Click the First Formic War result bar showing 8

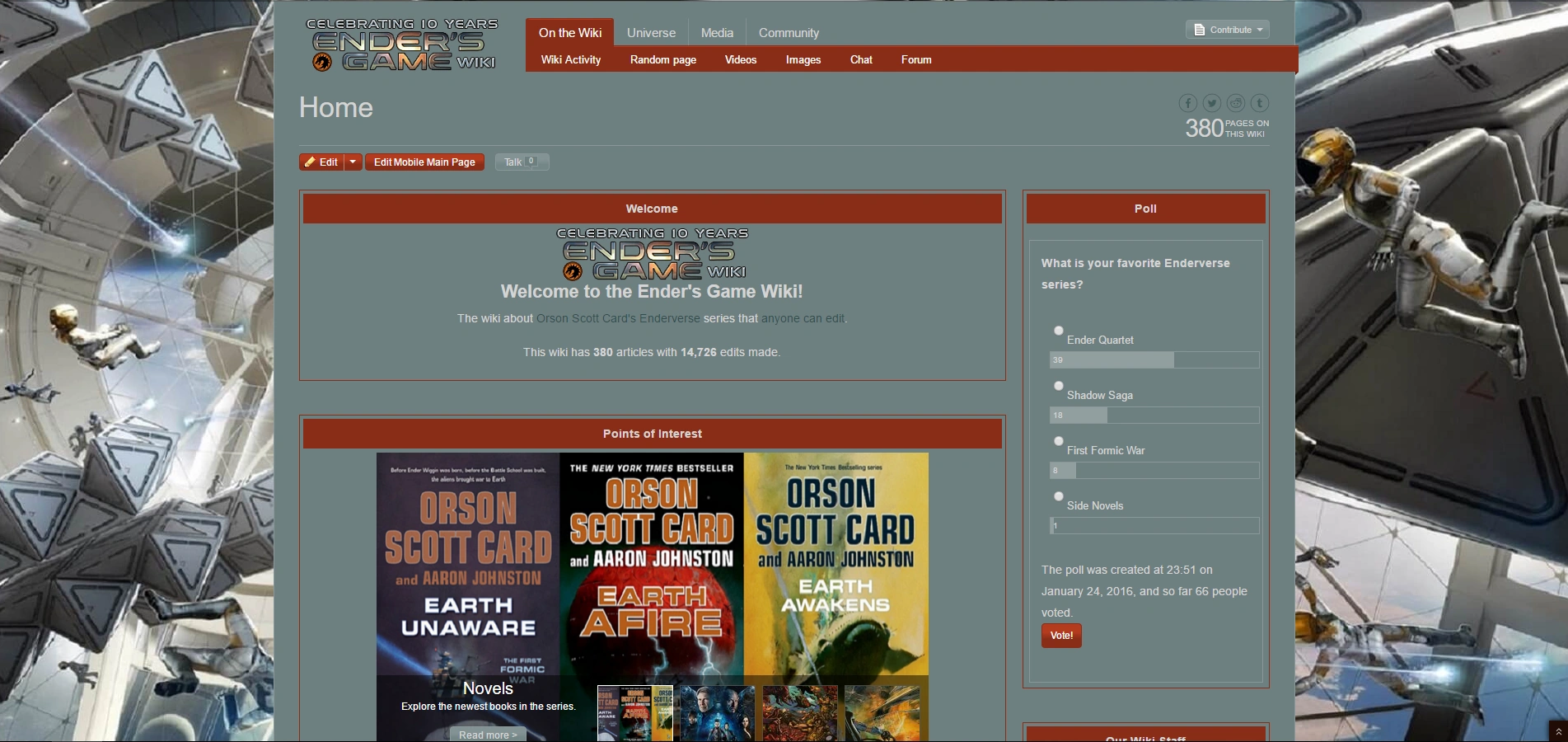[1154, 471]
